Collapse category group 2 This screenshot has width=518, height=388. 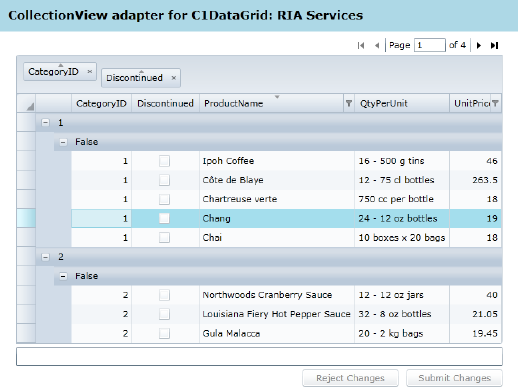coord(45,257)
